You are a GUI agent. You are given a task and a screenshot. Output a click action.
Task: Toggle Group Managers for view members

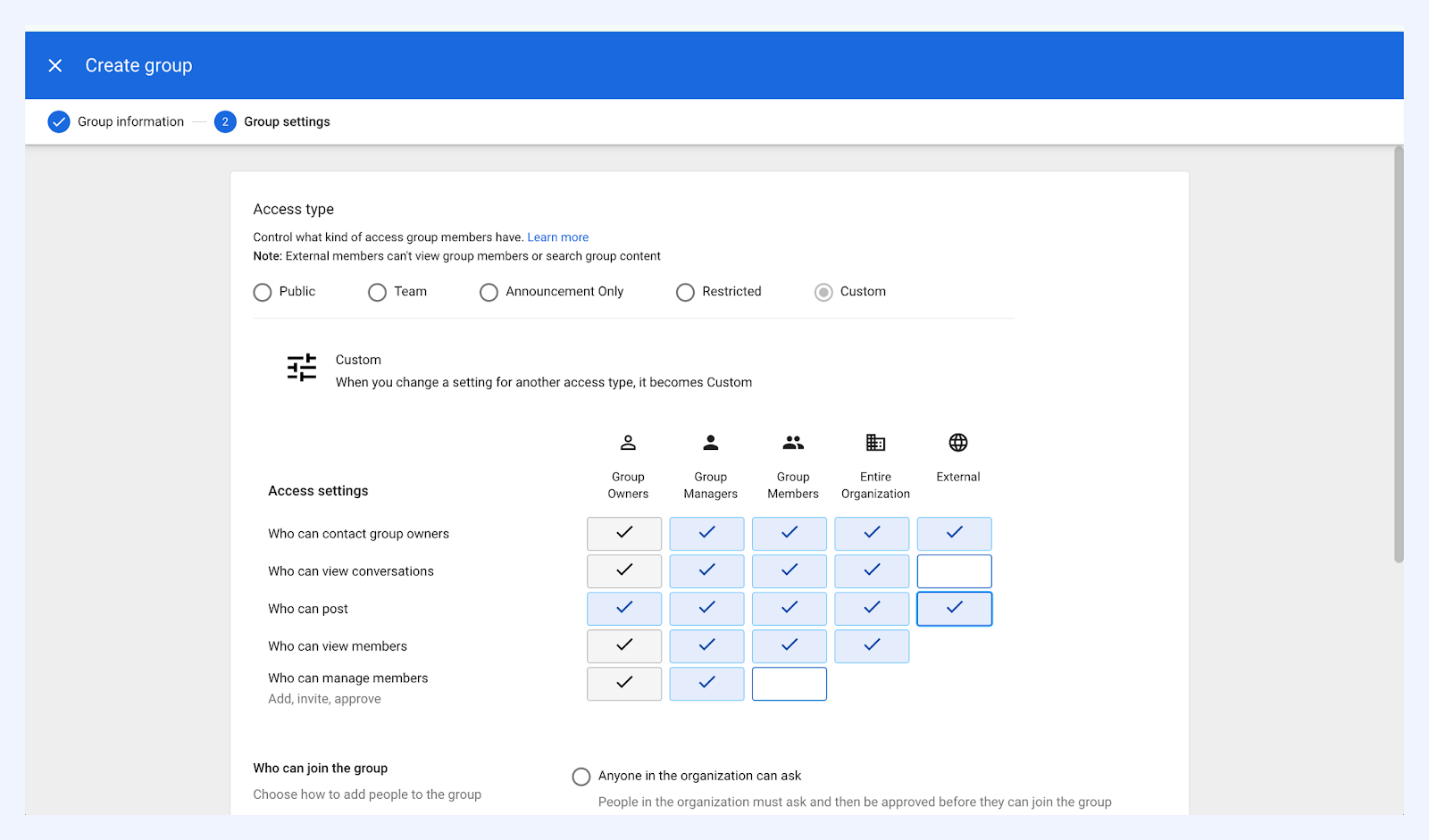[707, 646]
